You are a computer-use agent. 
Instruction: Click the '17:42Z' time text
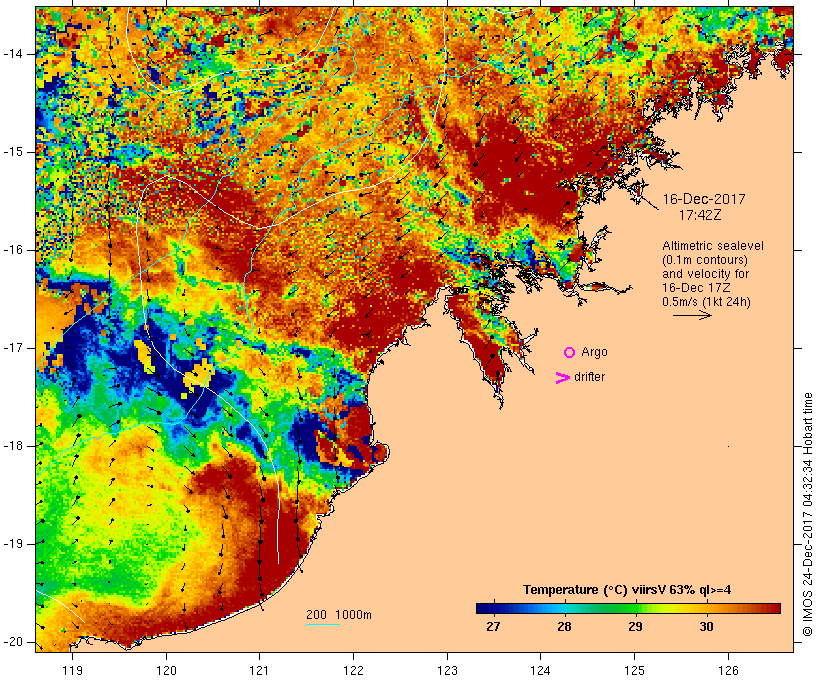click(x=700, y=215)
